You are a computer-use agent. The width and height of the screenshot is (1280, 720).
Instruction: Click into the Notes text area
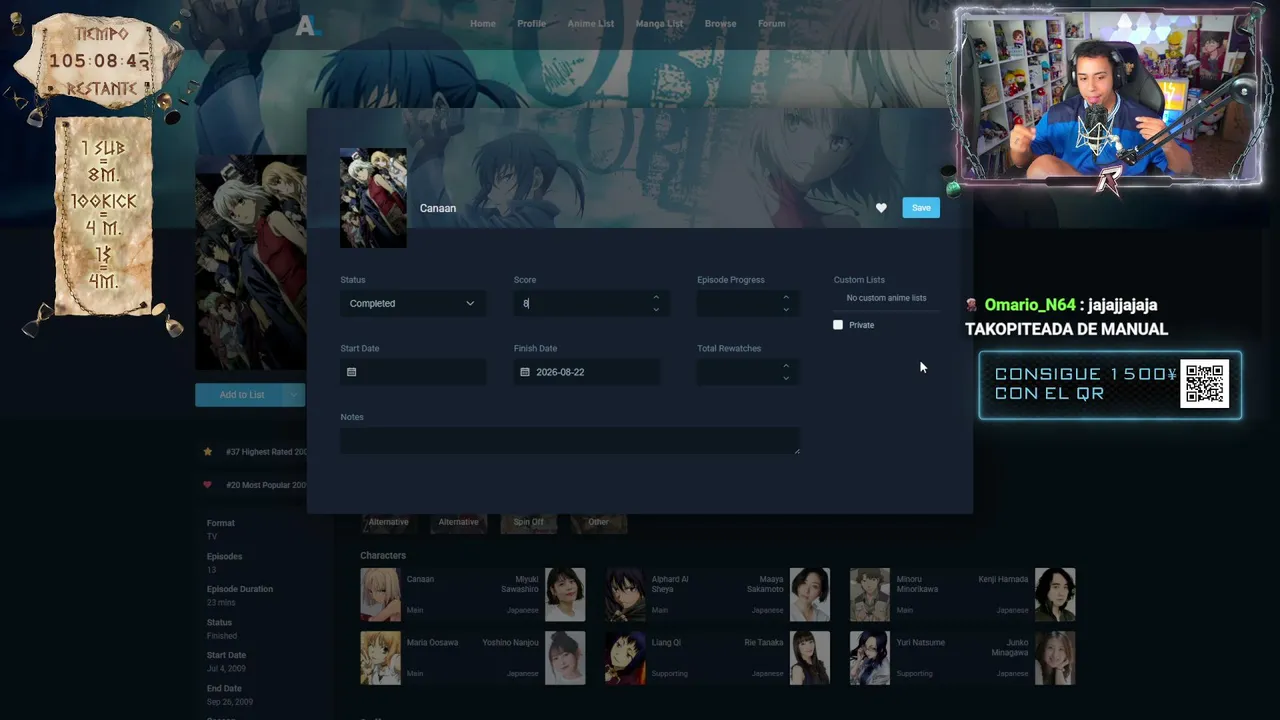click(x=570, y=441)
